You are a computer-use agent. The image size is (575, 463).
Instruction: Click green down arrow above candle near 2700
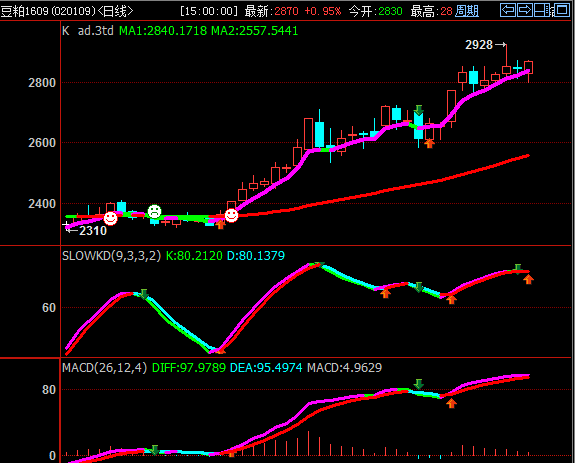[419, 110]
